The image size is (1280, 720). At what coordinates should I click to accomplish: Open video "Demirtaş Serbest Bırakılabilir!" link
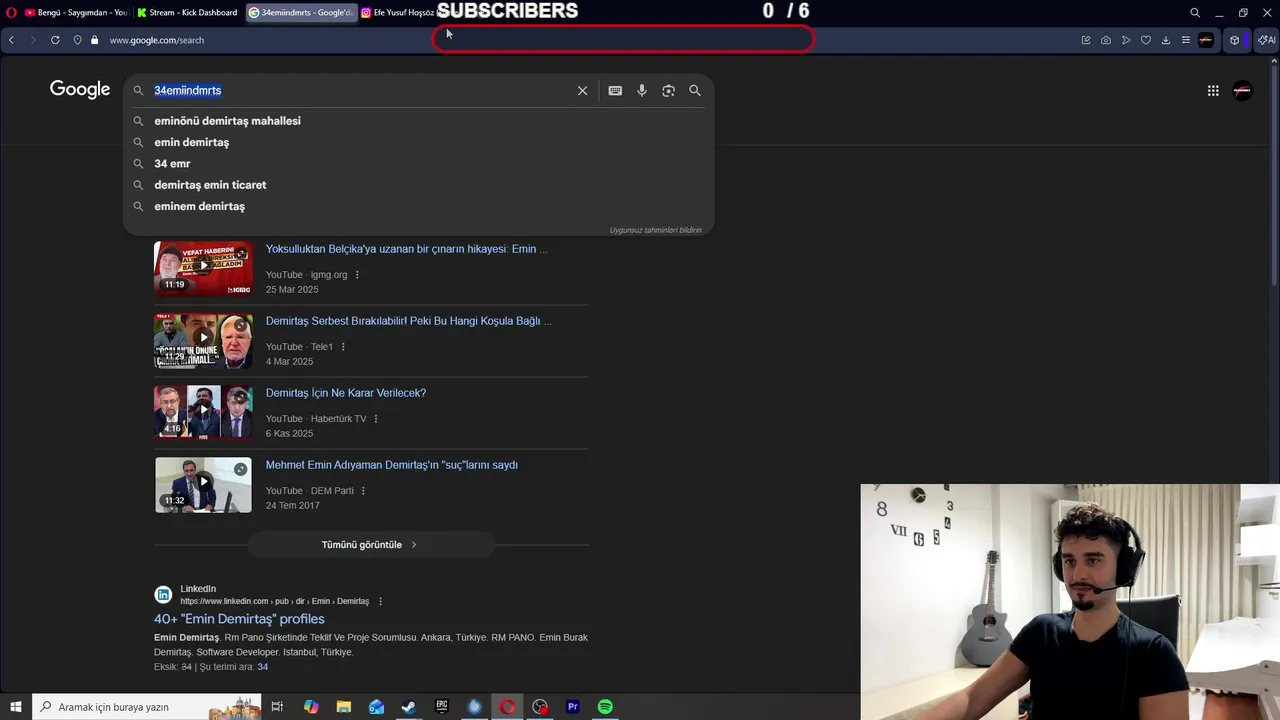[408, 321]
